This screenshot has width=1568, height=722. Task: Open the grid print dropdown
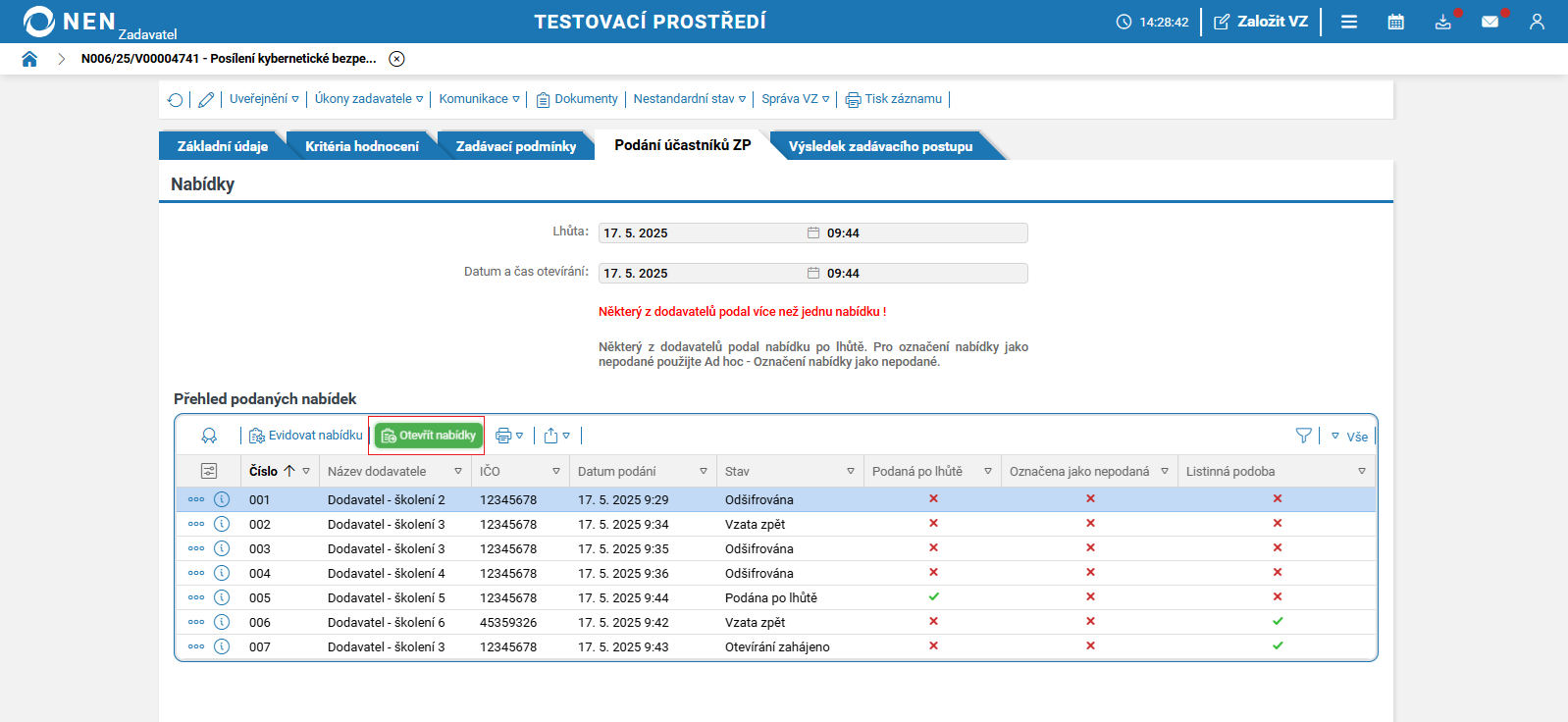509,436
